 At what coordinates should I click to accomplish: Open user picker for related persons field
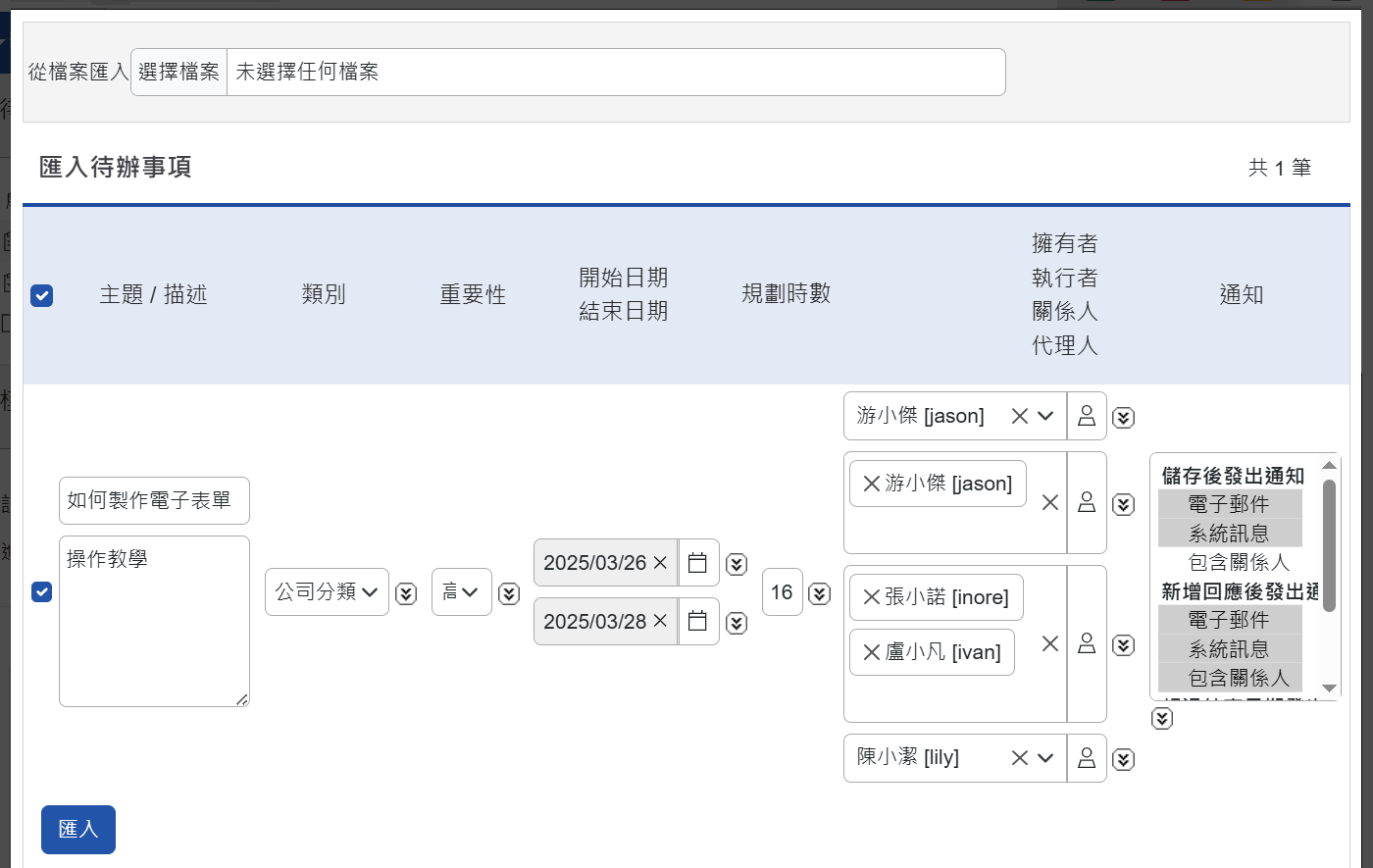(1087, 643)
